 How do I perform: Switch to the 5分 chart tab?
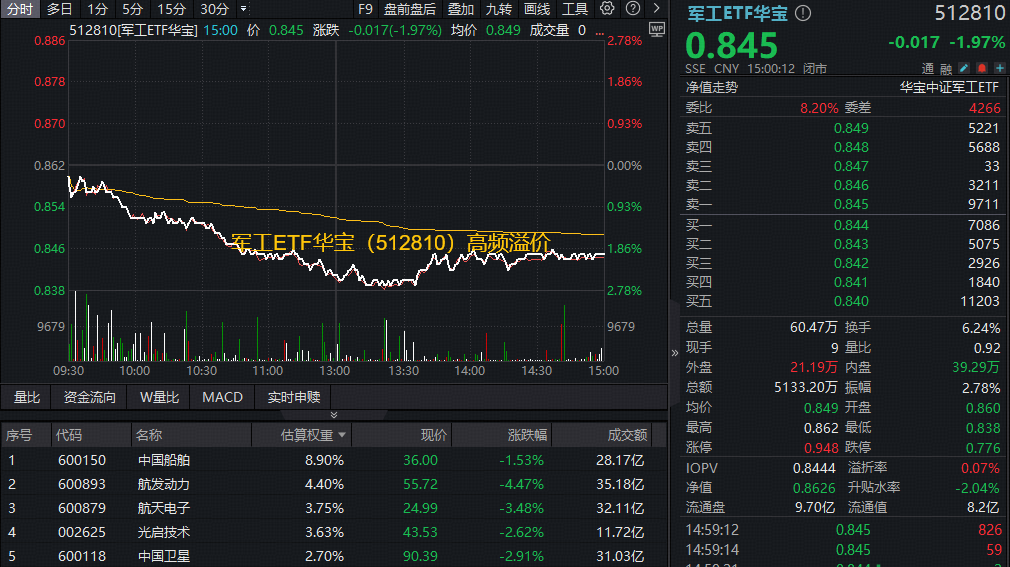coord(133,9)
